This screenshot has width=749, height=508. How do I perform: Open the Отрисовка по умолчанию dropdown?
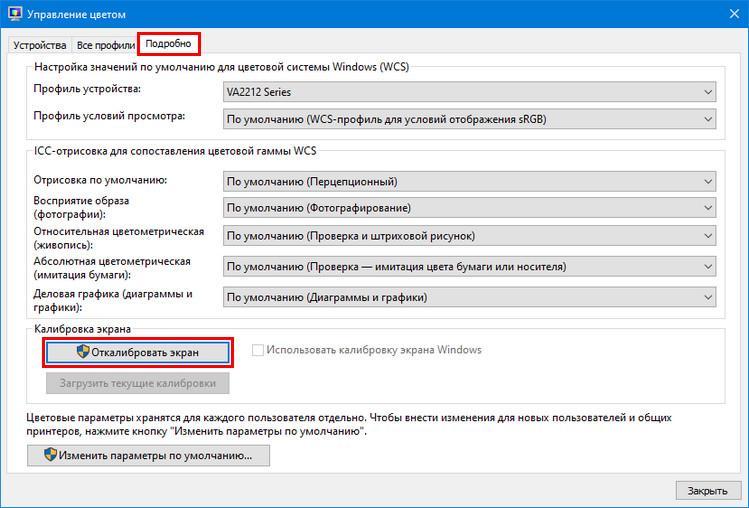[x=469, y=182]
